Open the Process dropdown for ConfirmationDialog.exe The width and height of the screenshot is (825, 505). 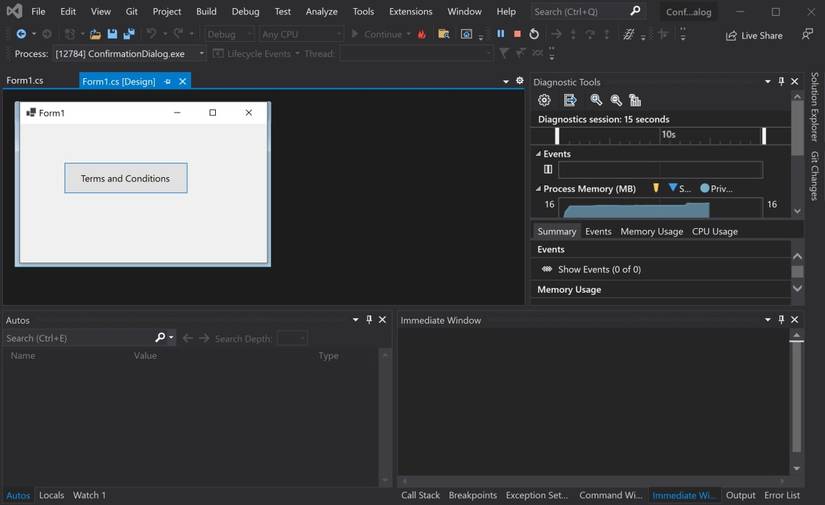202,54
